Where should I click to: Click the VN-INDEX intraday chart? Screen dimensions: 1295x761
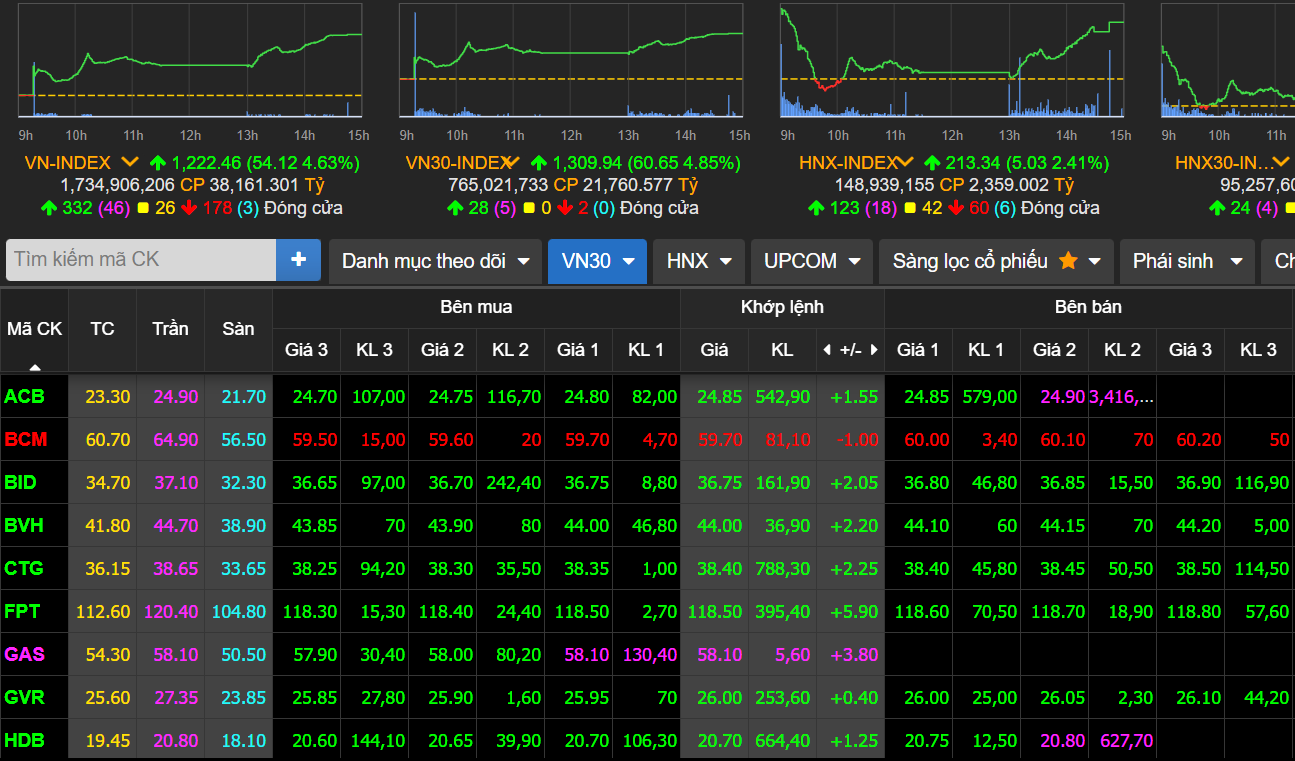(190, 62)
